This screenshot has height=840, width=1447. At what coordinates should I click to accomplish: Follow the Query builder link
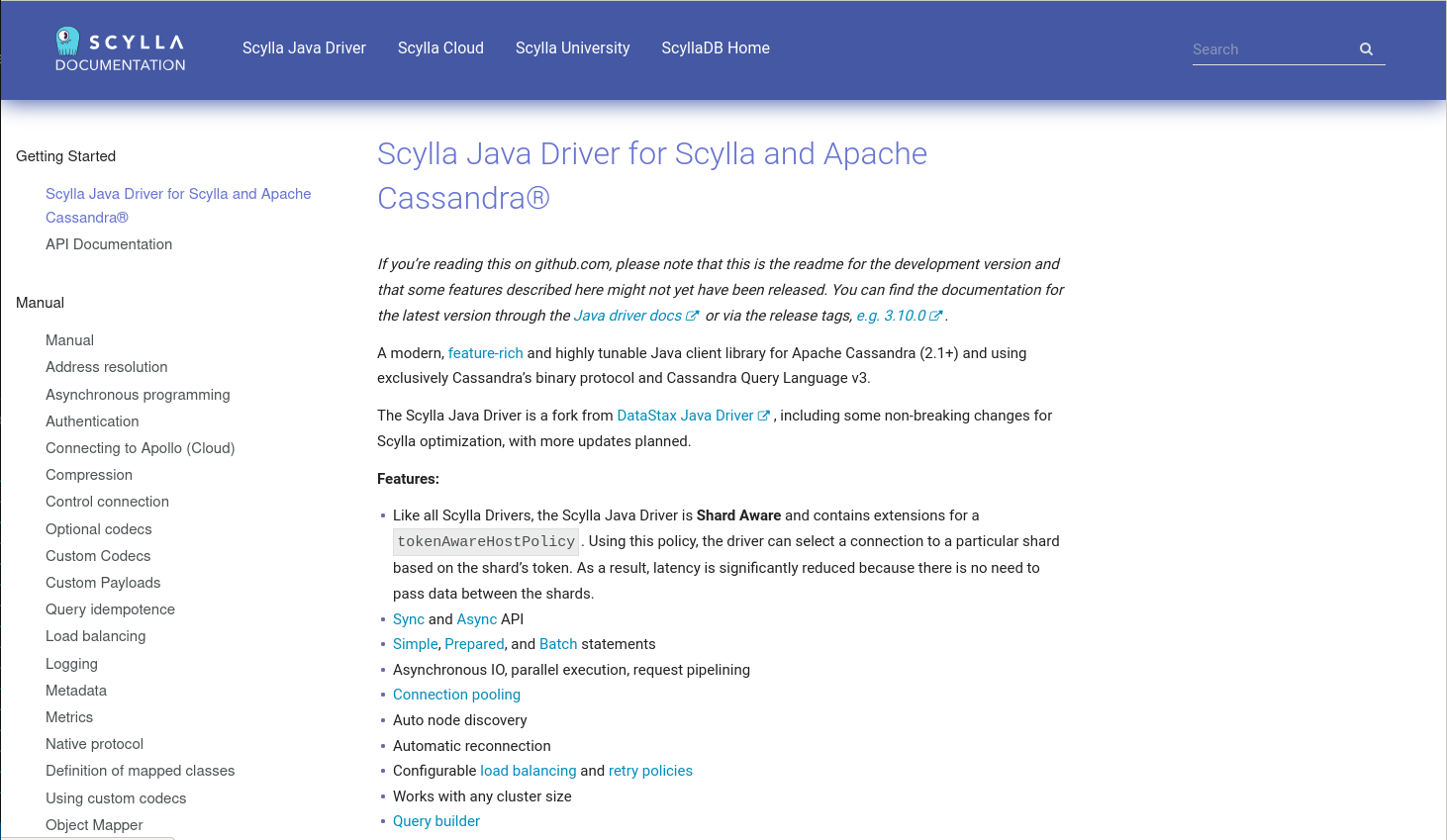pyautogui.click(x=436, y=821)
